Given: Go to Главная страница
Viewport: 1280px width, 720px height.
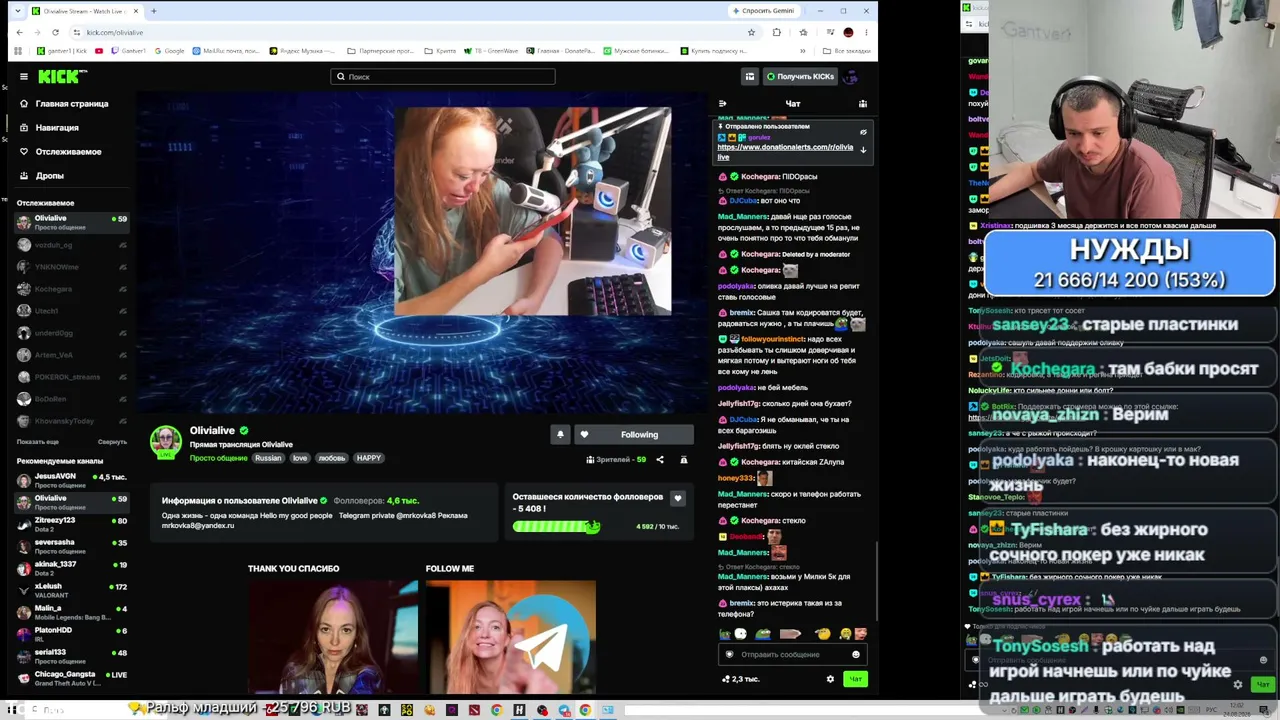Looking at the screenshot, I should 72,104.
